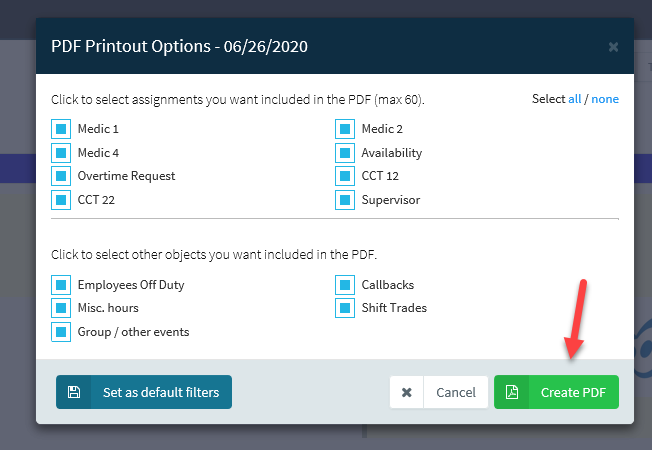
Task: Uncheck the Medic 1 assignment checkbox
Action: (61, 129)
